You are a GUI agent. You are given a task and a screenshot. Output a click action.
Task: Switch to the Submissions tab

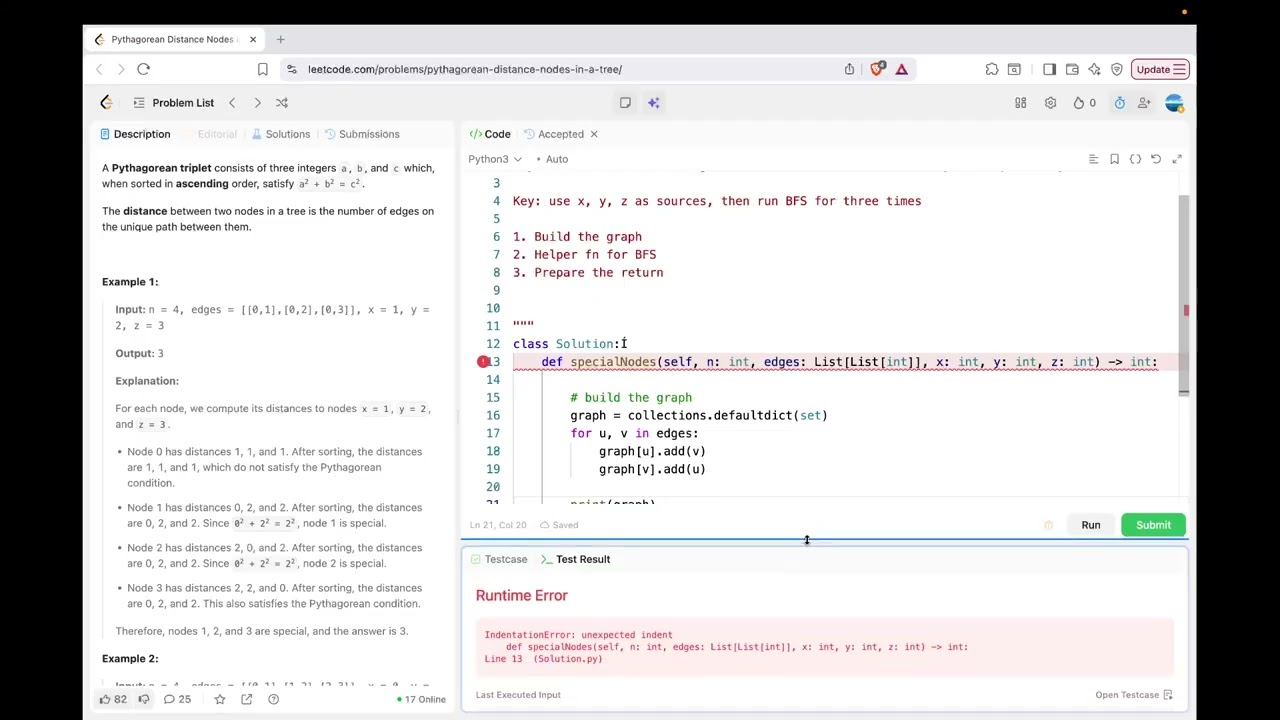(x=361, y=134)
